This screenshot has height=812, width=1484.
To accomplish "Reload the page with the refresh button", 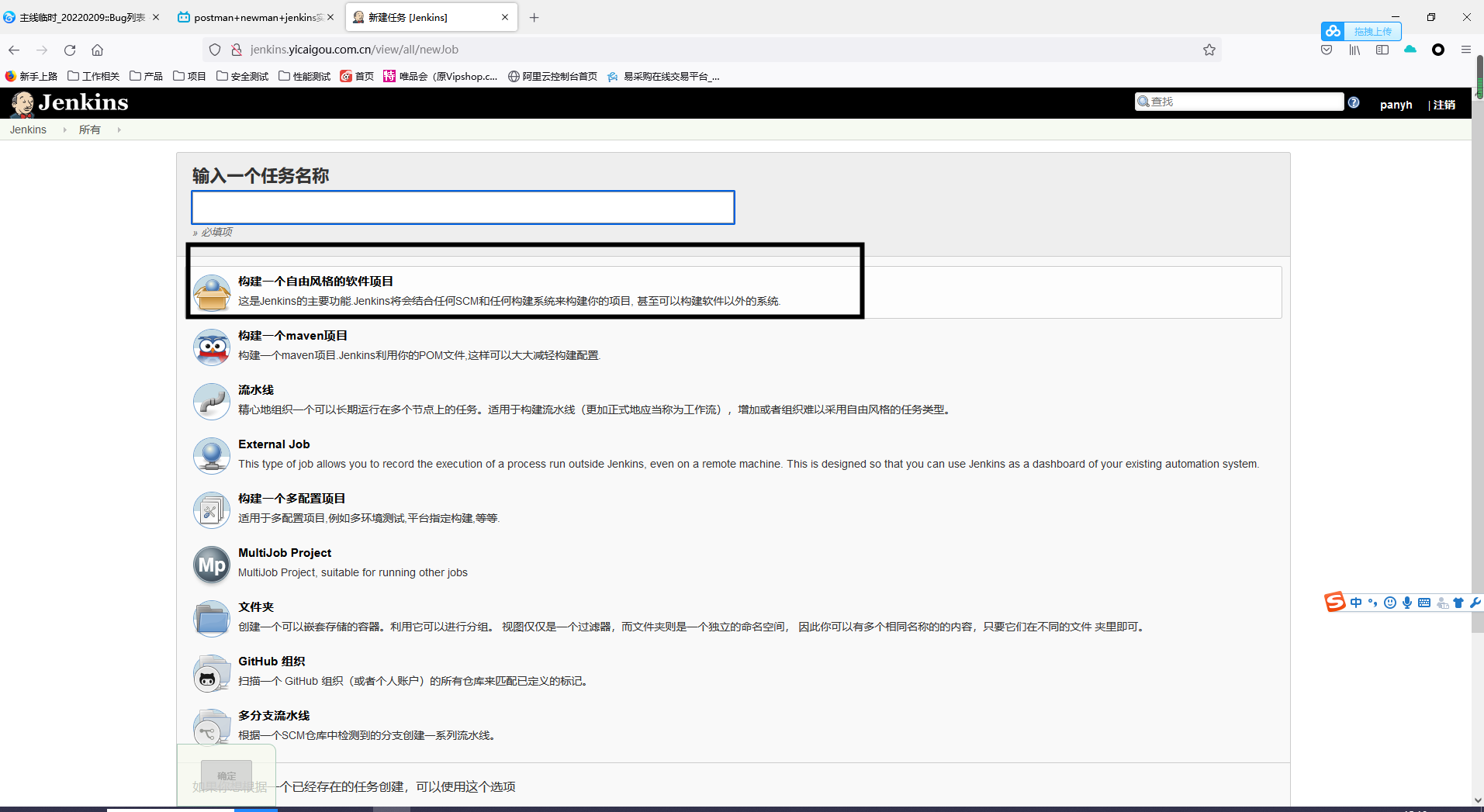I will click(70, 50).
